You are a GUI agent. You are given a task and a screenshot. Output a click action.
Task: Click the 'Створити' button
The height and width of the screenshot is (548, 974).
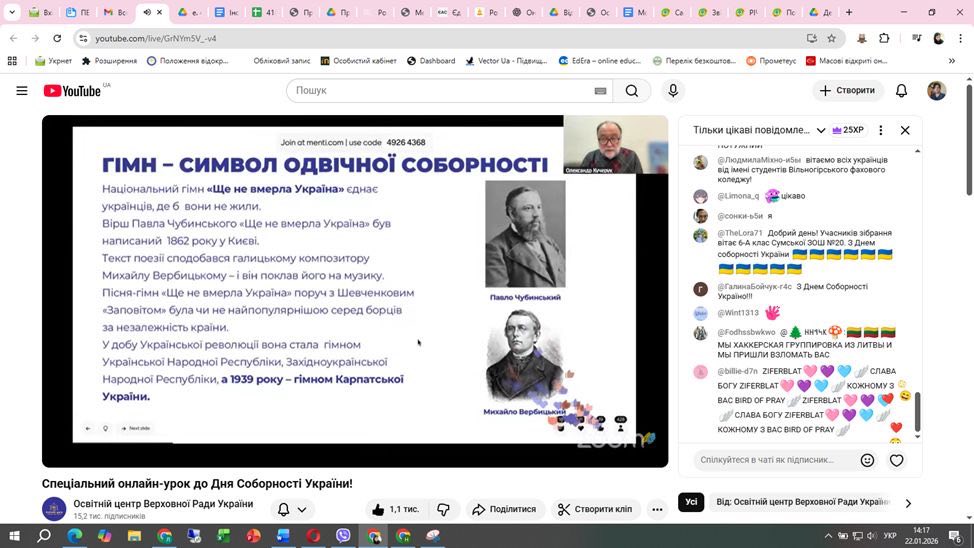847,91
